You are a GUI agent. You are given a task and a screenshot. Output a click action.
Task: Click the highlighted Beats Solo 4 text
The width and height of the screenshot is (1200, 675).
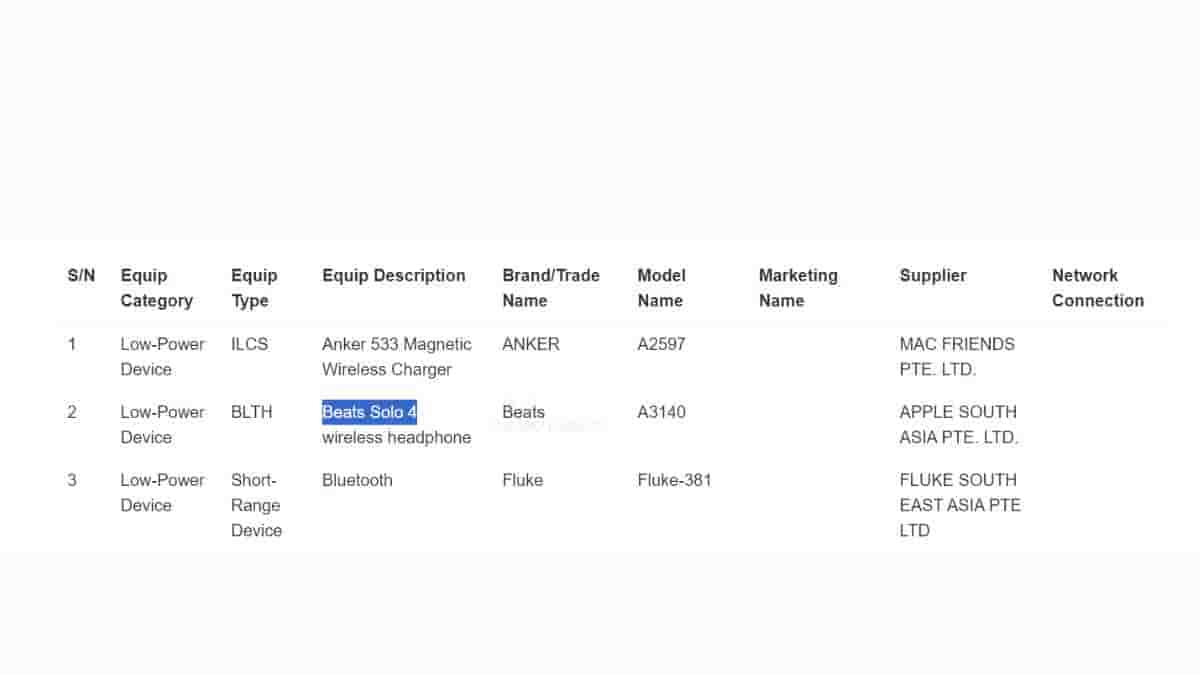[x=369, y=412]
